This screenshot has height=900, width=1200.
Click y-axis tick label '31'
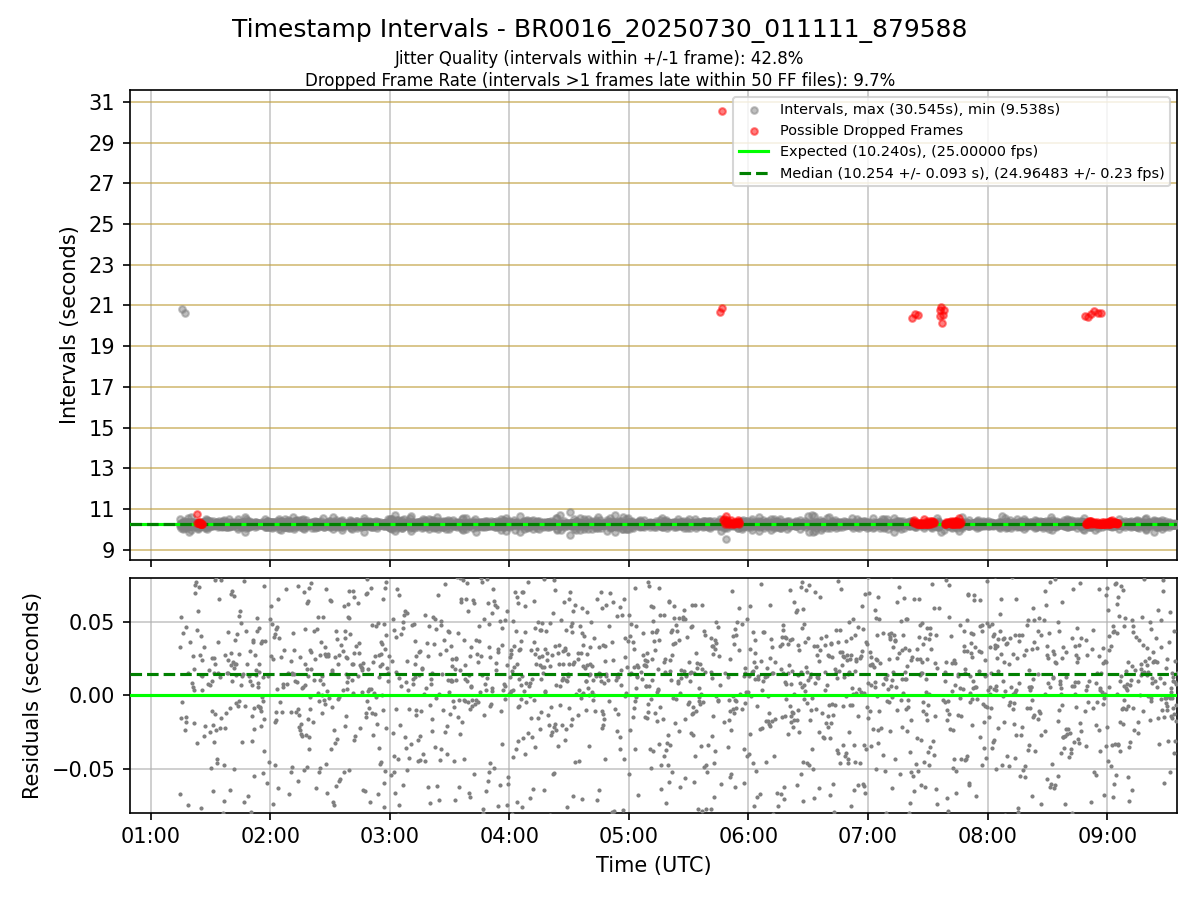tap(102, 103)
